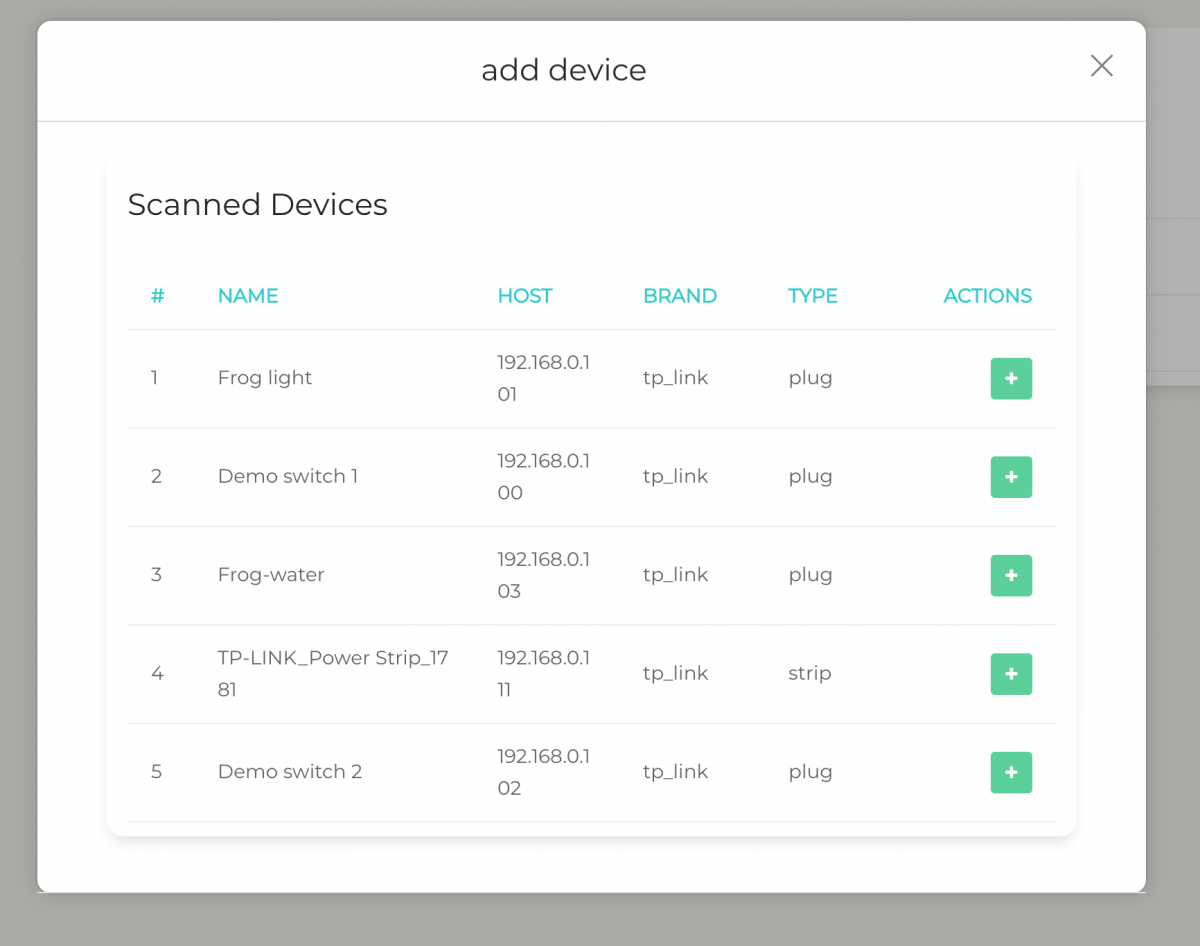Click the Scanned Devices heading
Viewport: 1200px width, 946px height.
pos(258,204)
